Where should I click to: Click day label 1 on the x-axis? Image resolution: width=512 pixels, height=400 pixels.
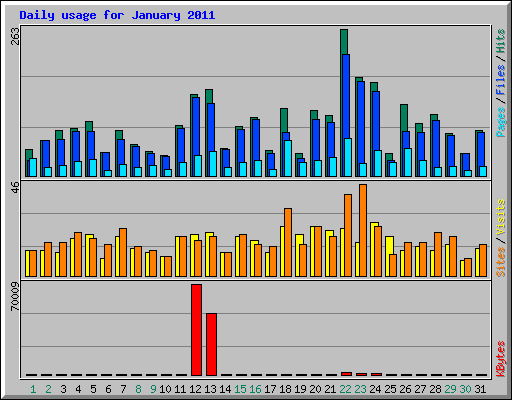pyautogui.click(x=33, y=389)
